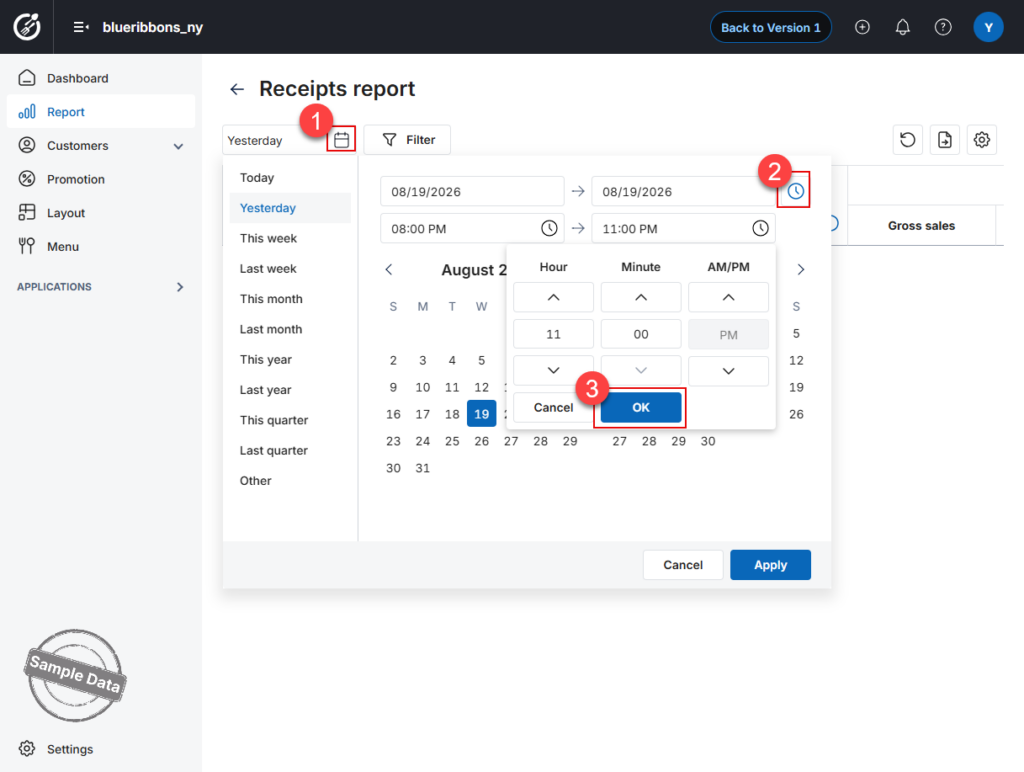Click the AM/PM up arrow
1024x772 pixels.
coord(728,297)
